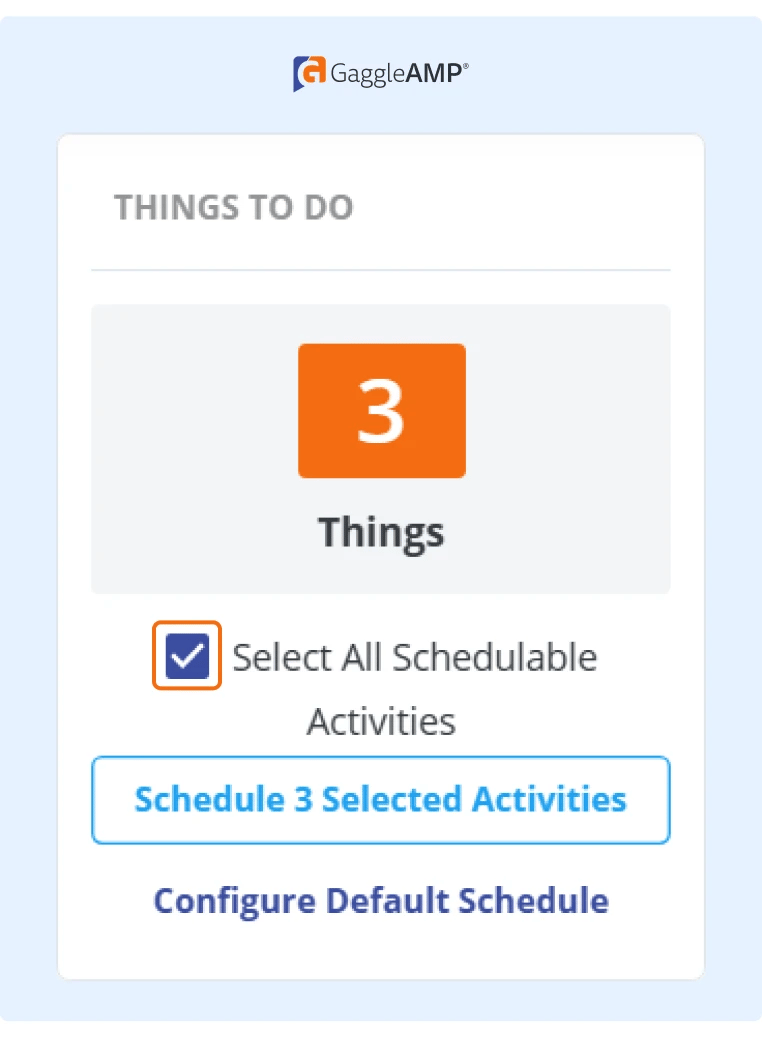This screenshot has width=762, height=1038.
Task: Click the "Select All Schedulable" label text
Action: tap(414, 657)
